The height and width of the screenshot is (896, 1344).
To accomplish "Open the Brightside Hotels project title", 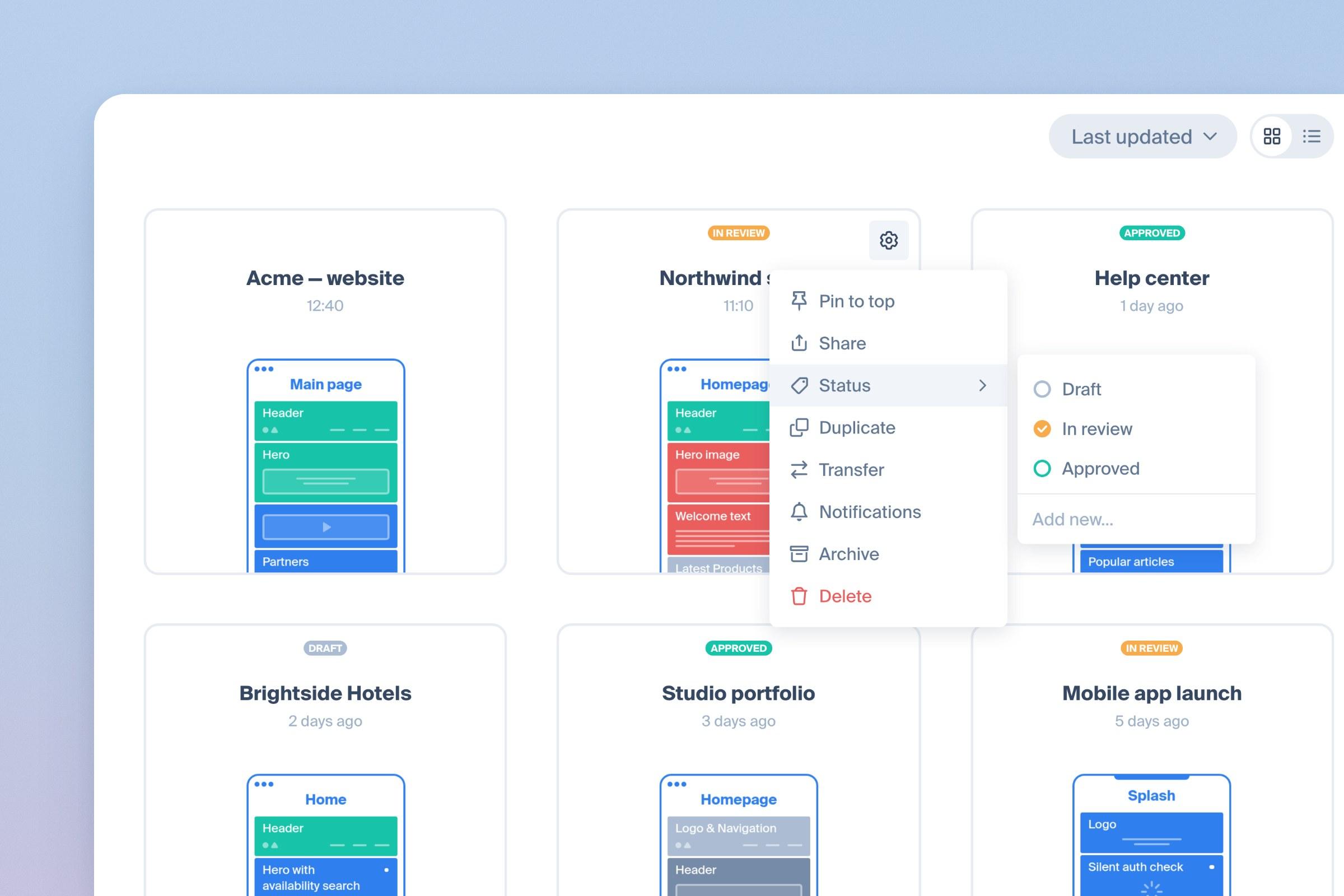I will point(325,693).
